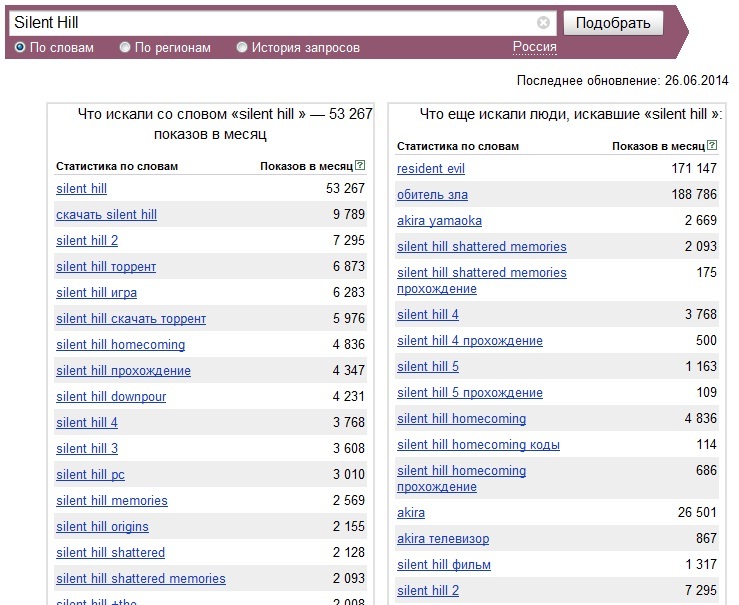739x605 pixels.
Task: Open the 'akira' link
Action: tap(411, 513)
